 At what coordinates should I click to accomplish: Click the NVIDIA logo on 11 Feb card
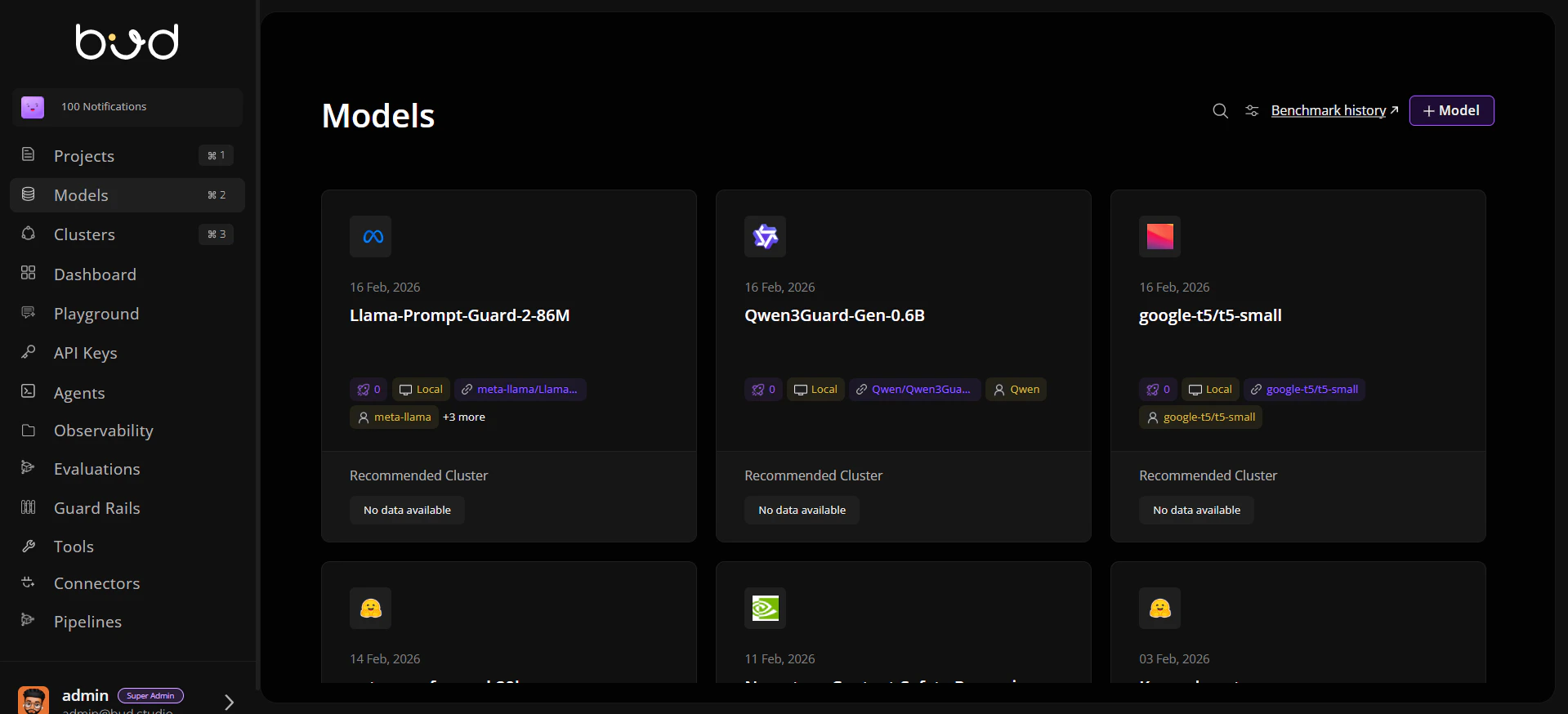(x=766, y=609)
